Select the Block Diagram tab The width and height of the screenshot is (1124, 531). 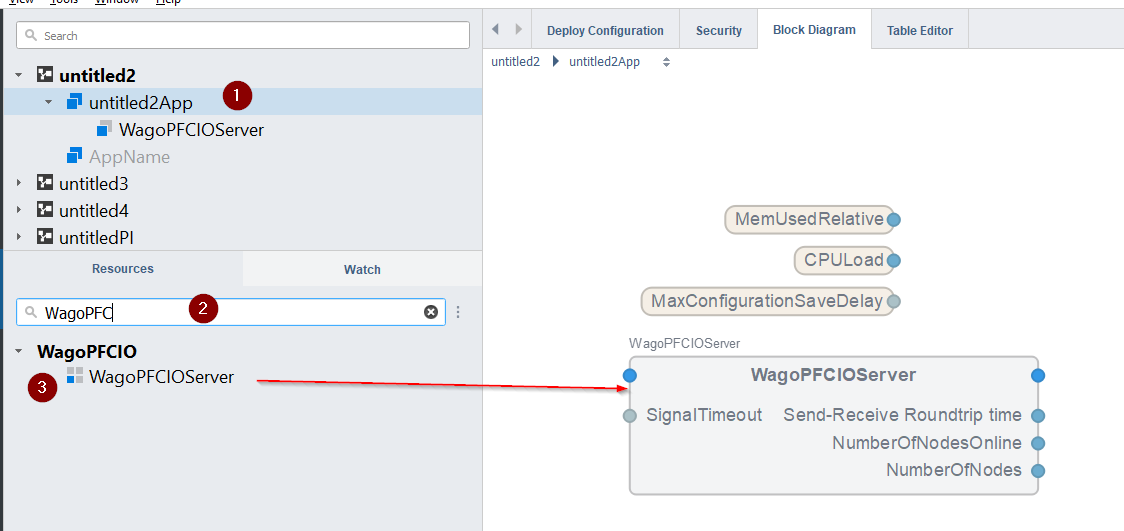814,29
